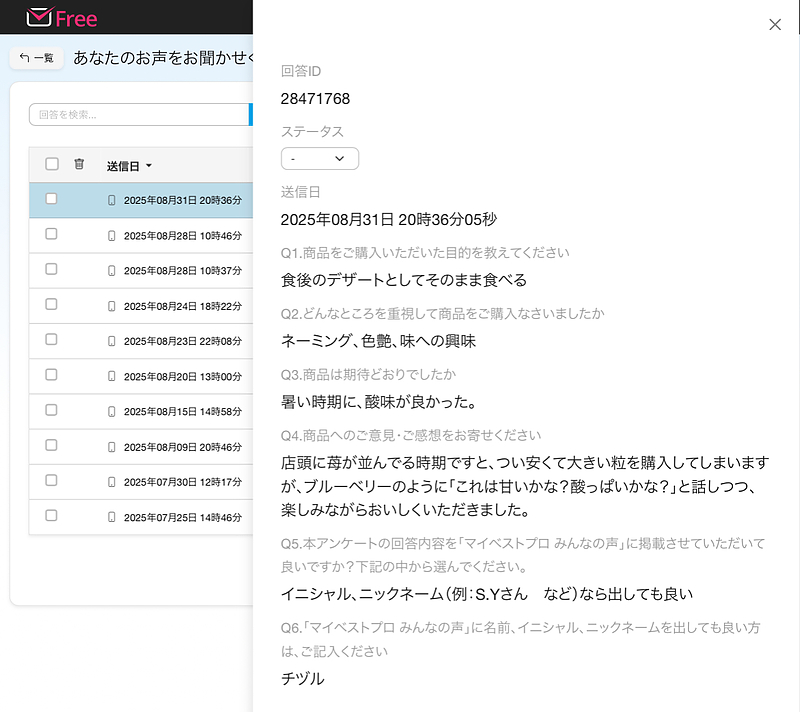Go back with the 一覧 button

click(x=37, y=58)
